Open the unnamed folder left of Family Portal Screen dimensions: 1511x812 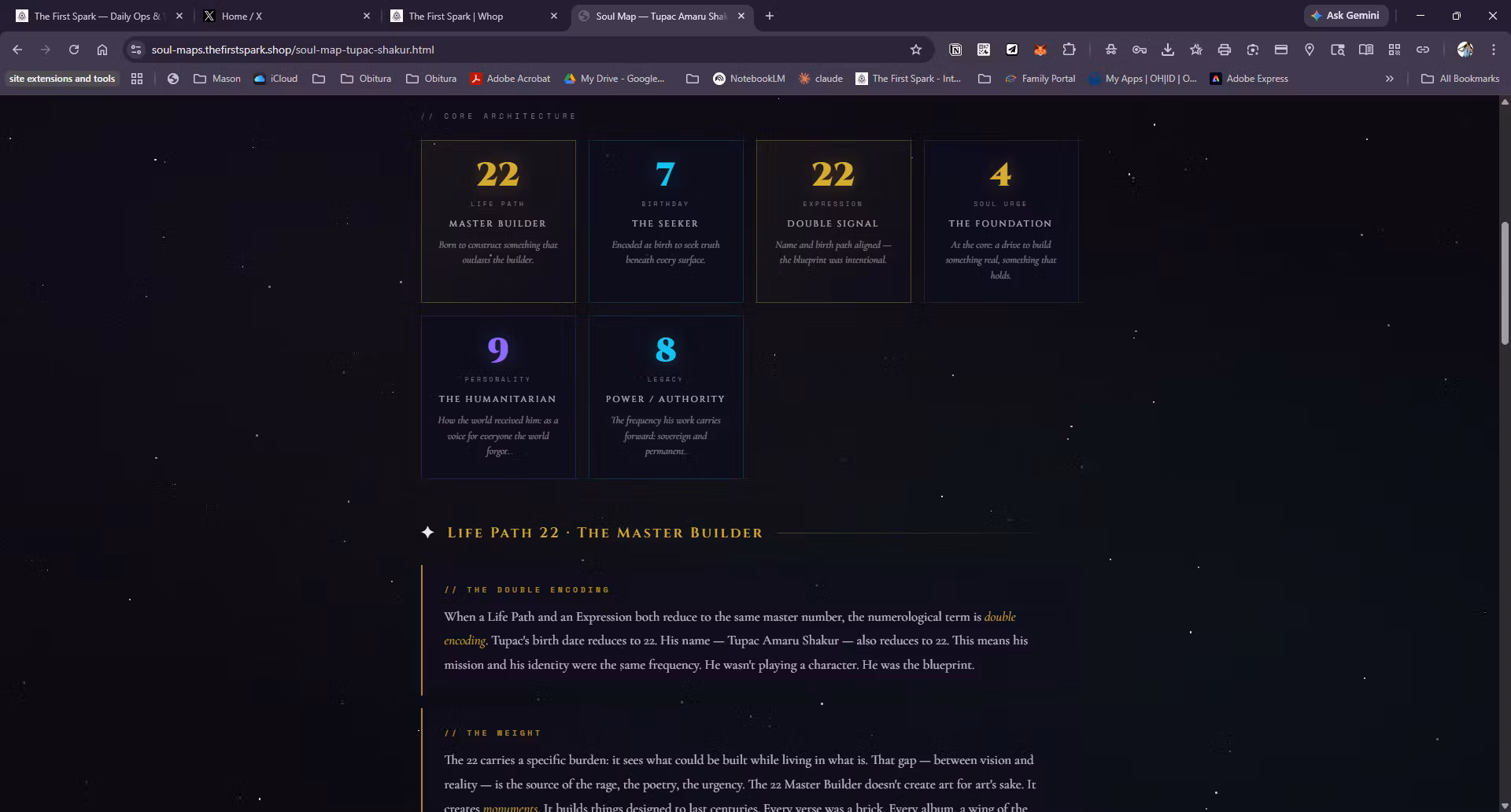click(x=985, y=79)
